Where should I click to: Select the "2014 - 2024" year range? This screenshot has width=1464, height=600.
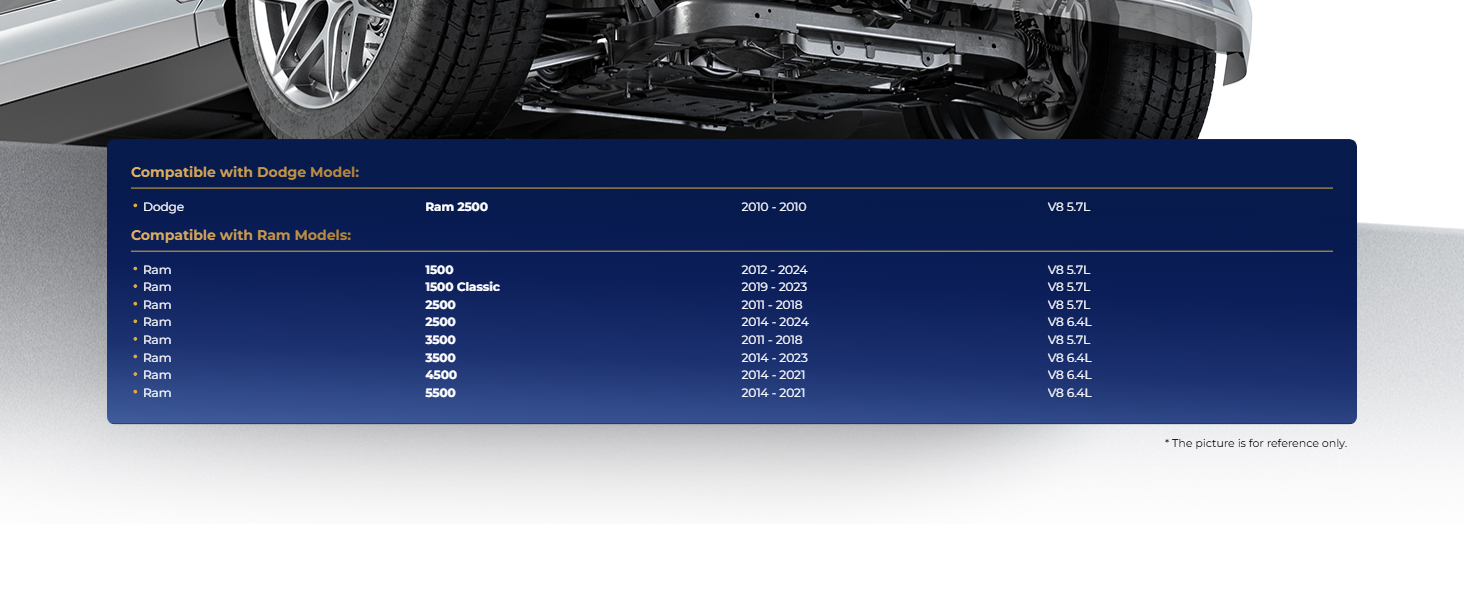point(774,322)
